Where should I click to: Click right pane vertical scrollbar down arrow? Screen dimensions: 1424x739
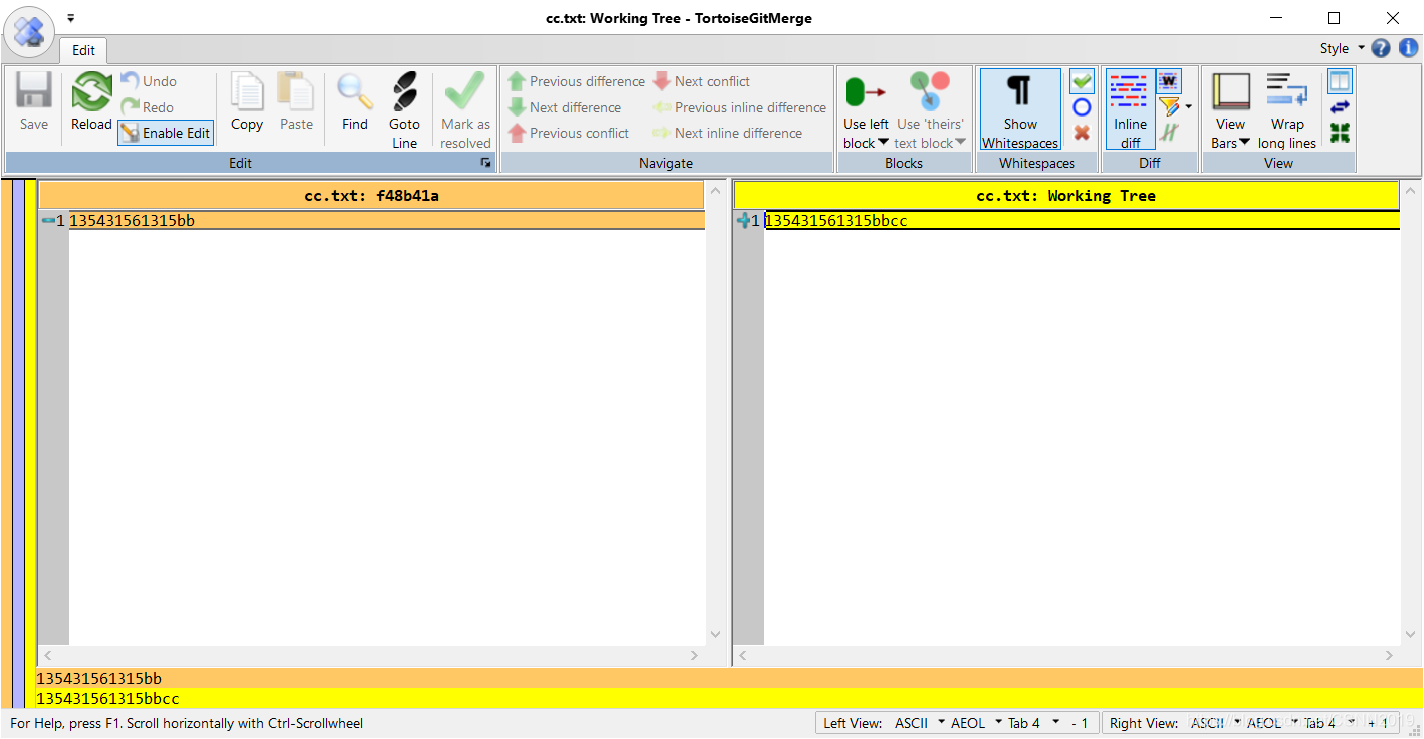pyautogui.click(x=1410, y=634)
